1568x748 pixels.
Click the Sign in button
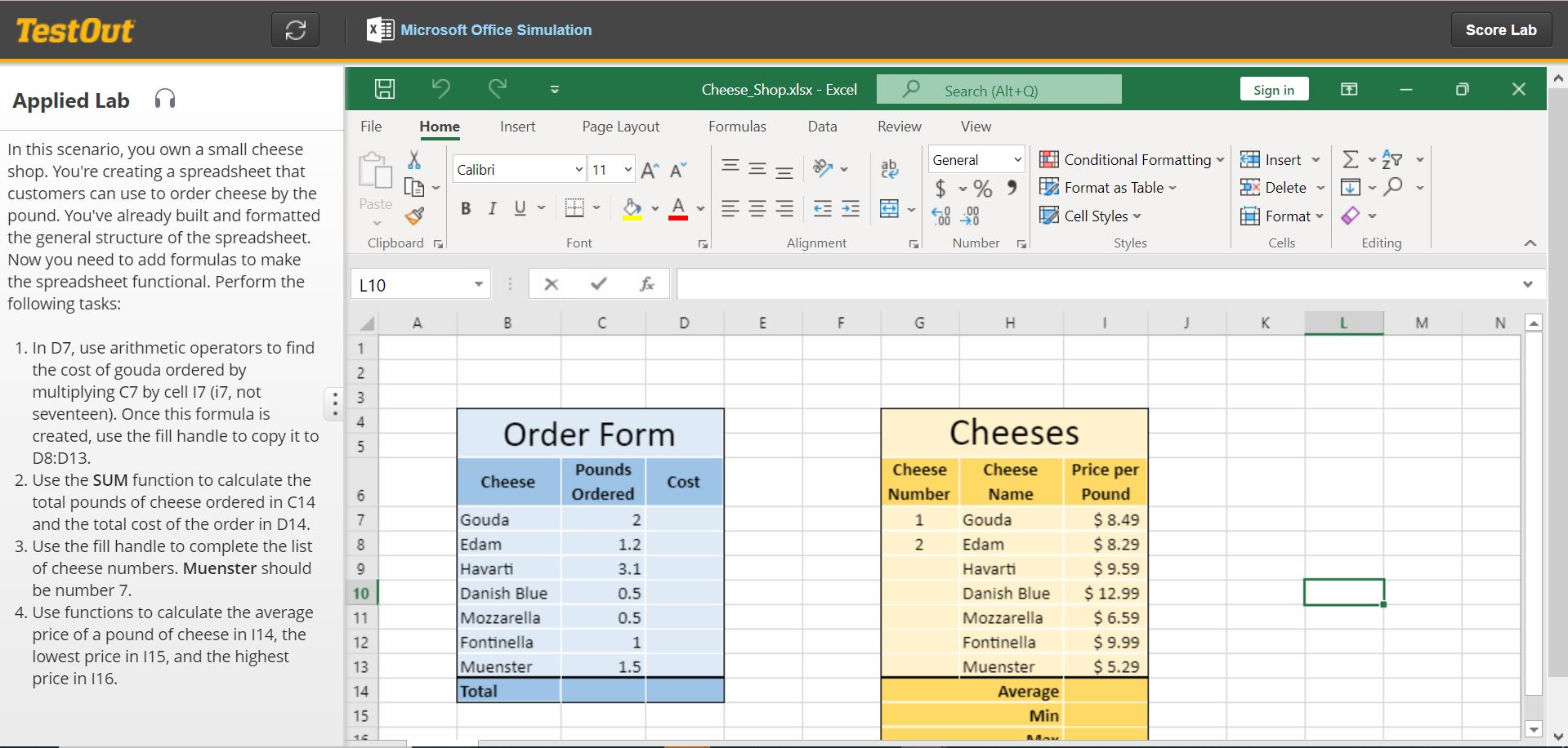click(1274, 88)
